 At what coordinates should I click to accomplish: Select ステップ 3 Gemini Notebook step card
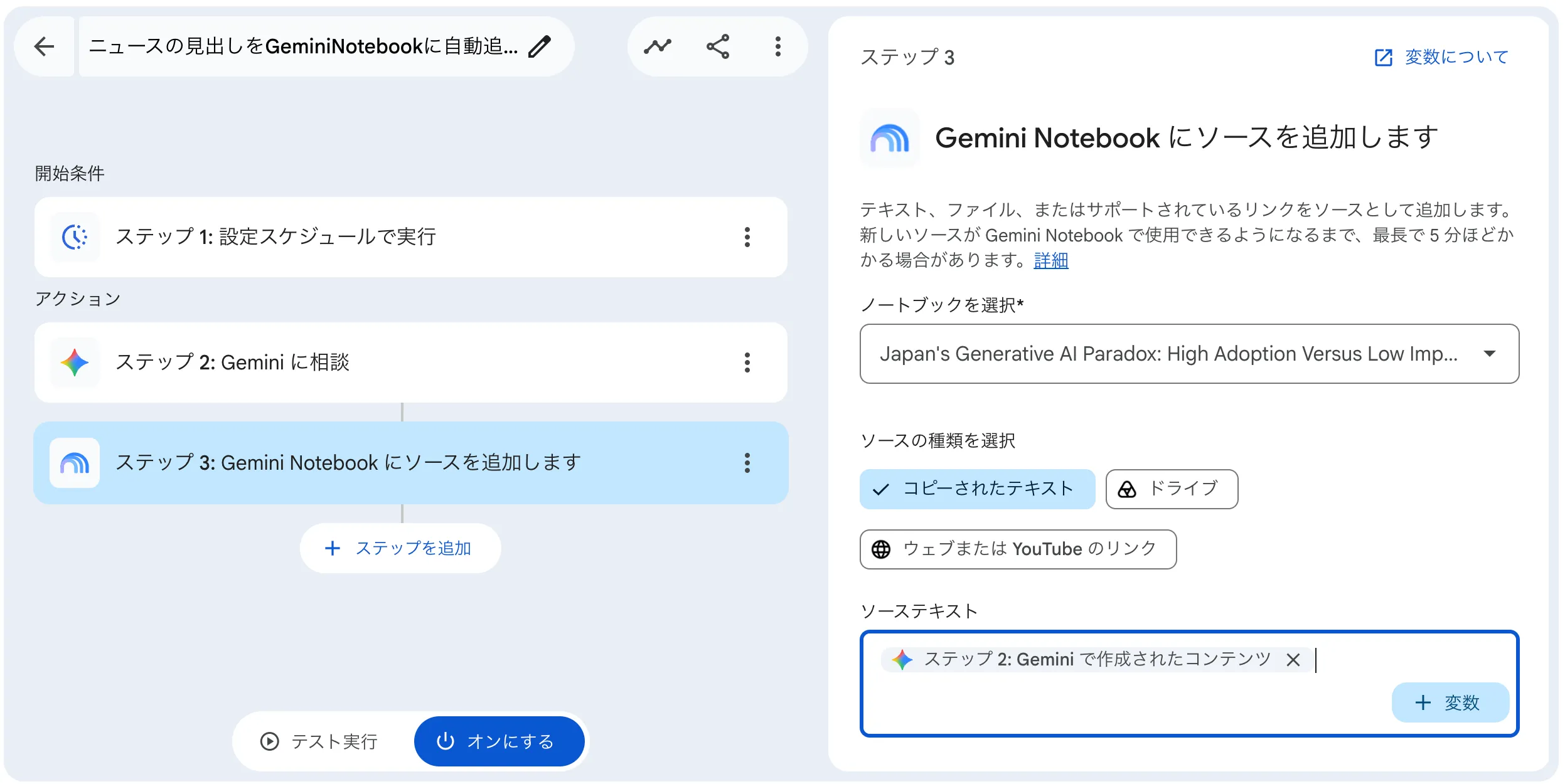point(411,463)
